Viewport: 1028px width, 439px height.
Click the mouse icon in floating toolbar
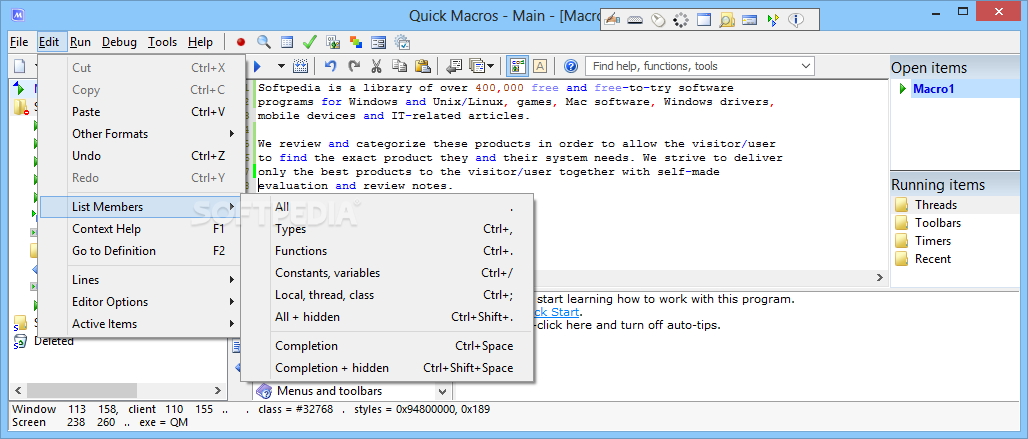658,20
